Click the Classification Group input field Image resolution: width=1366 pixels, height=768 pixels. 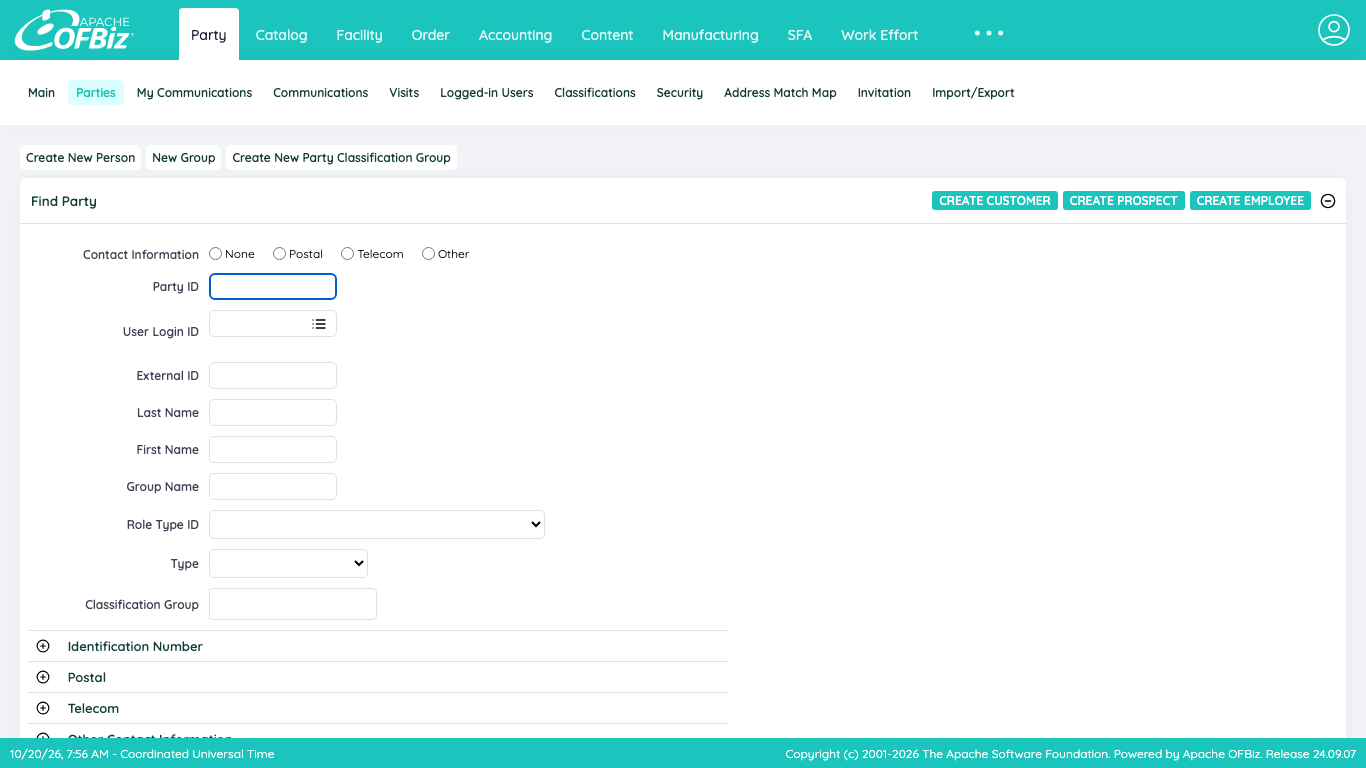click(293, 604)
